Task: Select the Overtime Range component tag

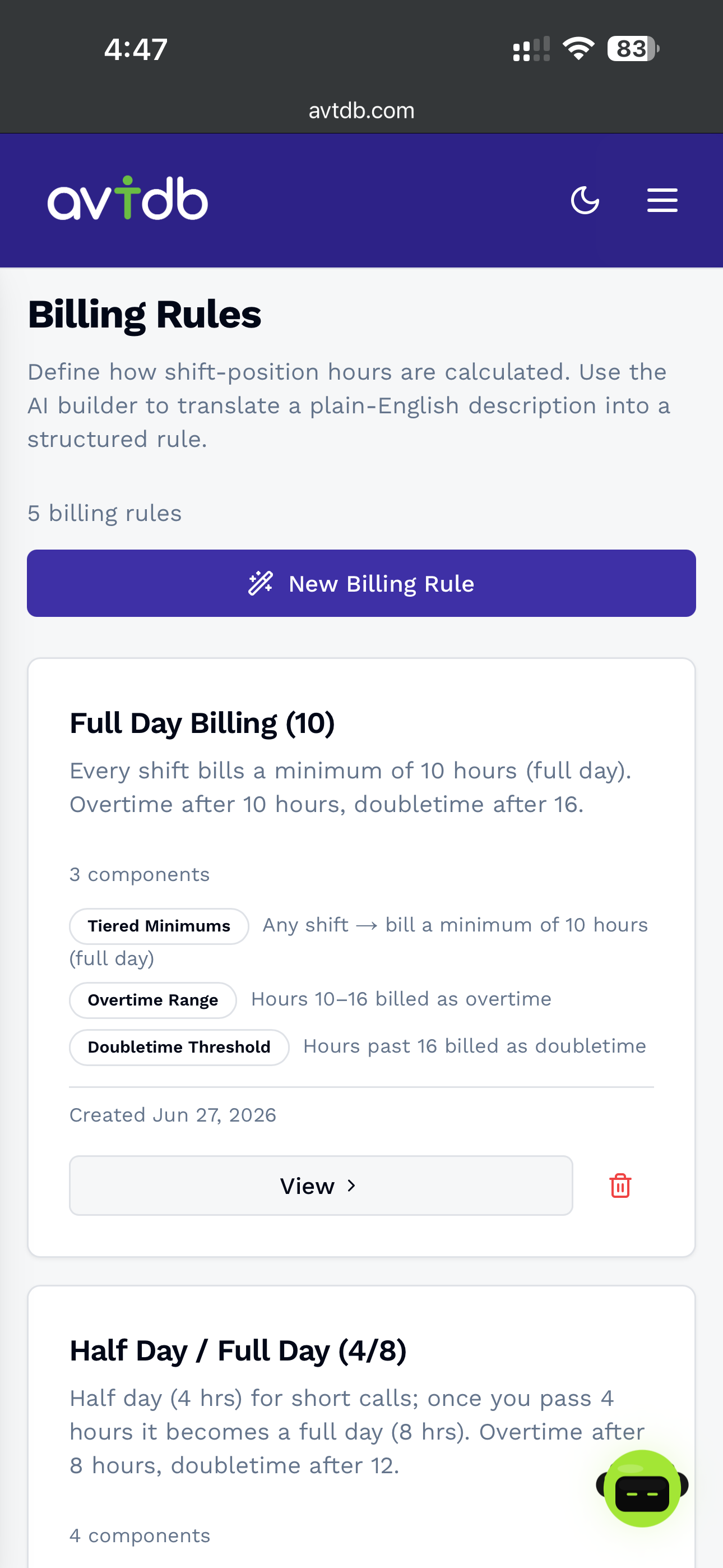Action: point(153,1000)
